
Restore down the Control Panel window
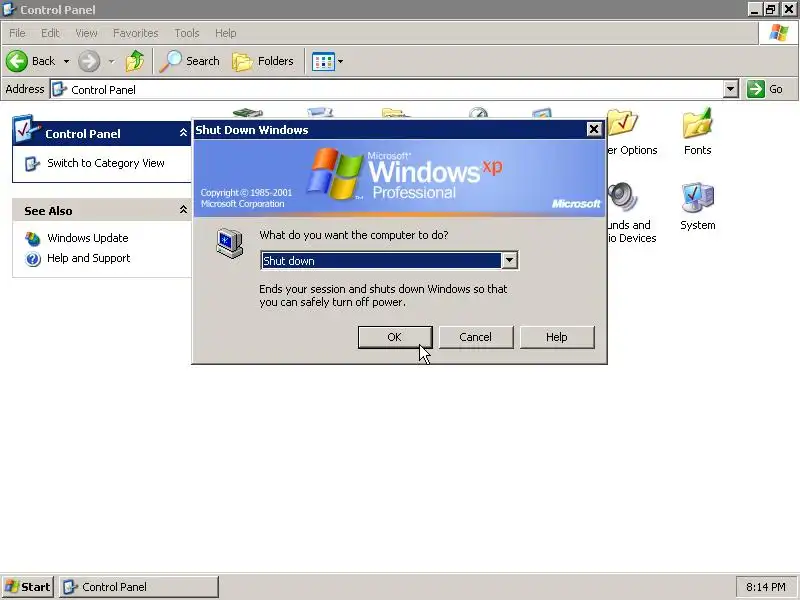pyautogui.click(x=771, y=9)
